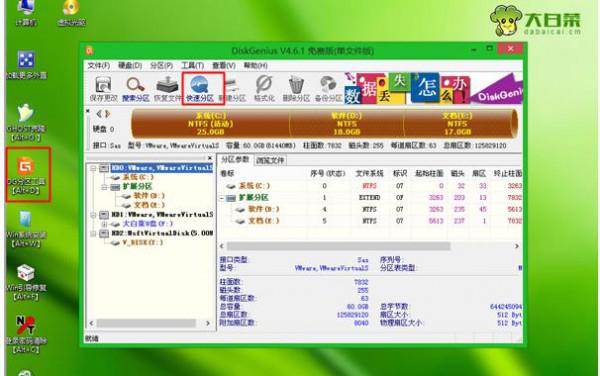
Task: Click the disk tree horizontal scrollbar thumb
Action: (x=146, y=324)
